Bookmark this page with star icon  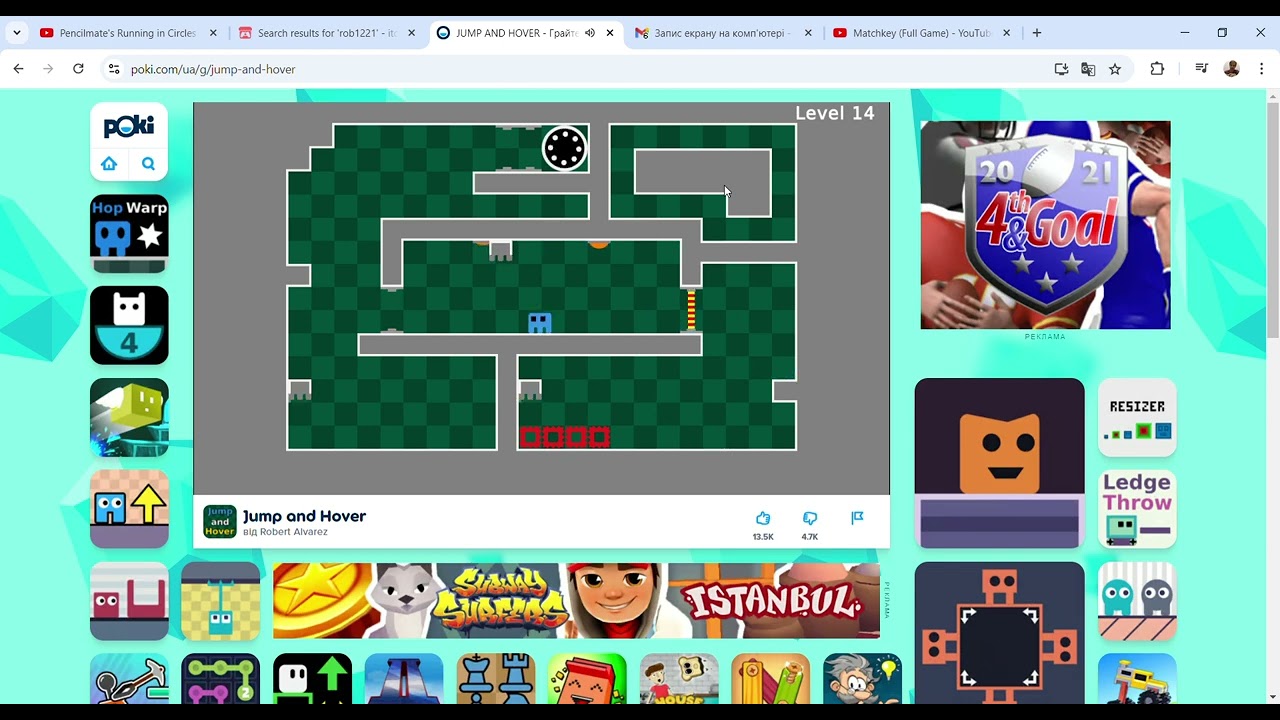coord(1115,69)
